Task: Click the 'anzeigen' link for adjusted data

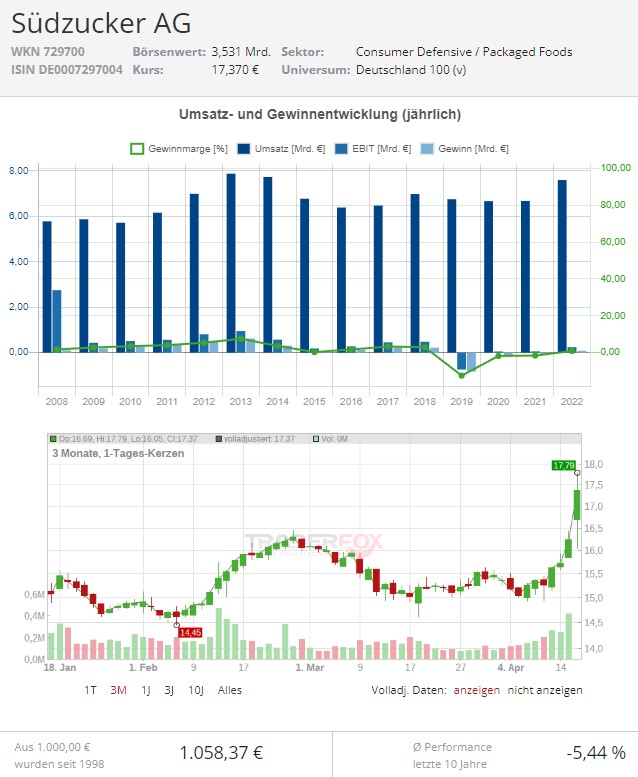Action: [x=477, y=689]
